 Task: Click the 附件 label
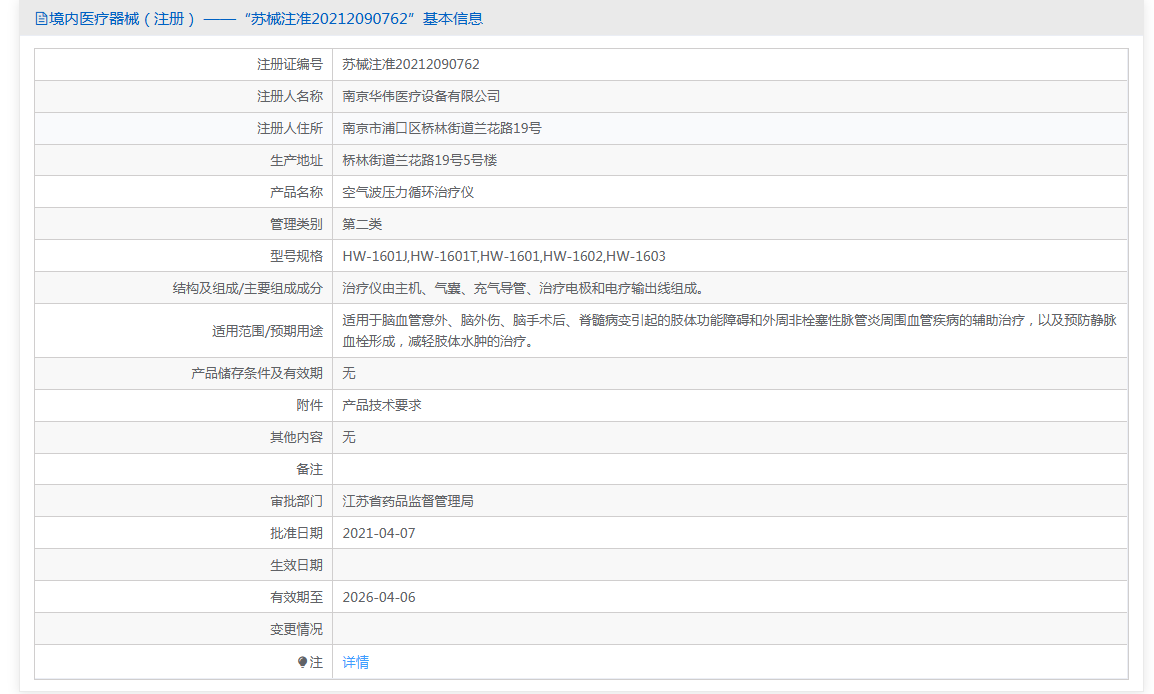[309, 406]
